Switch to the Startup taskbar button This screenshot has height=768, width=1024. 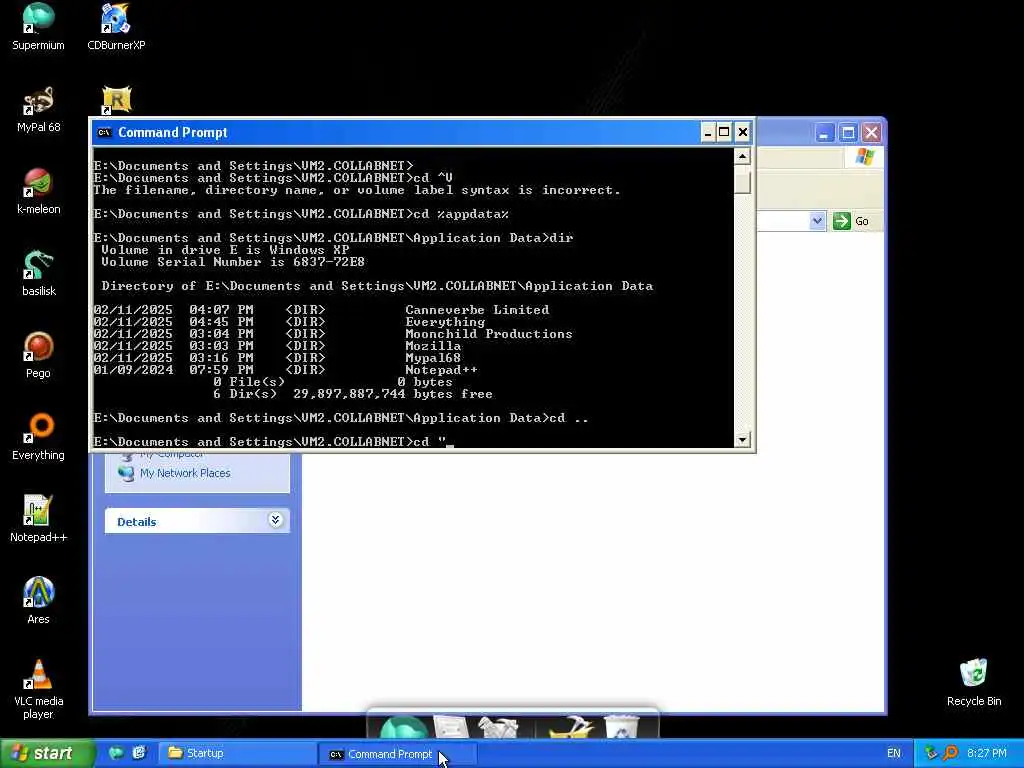click(x=236, y=754)
